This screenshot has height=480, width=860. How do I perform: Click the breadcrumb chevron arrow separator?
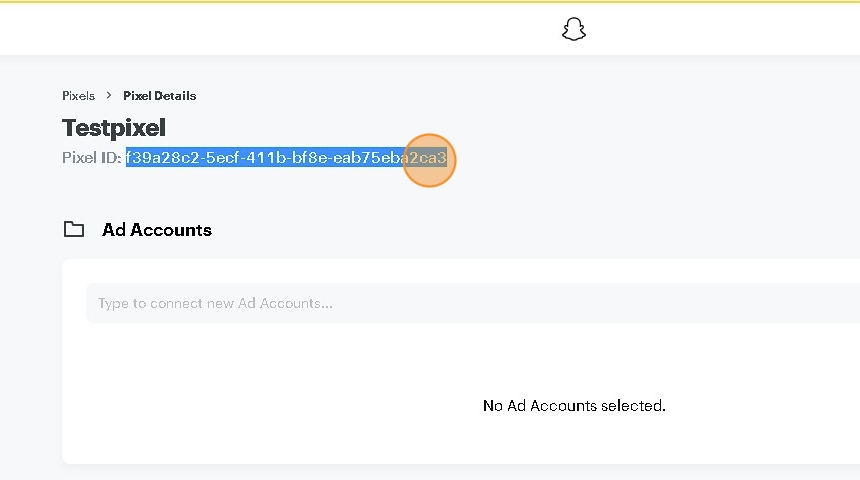(109, 95)
